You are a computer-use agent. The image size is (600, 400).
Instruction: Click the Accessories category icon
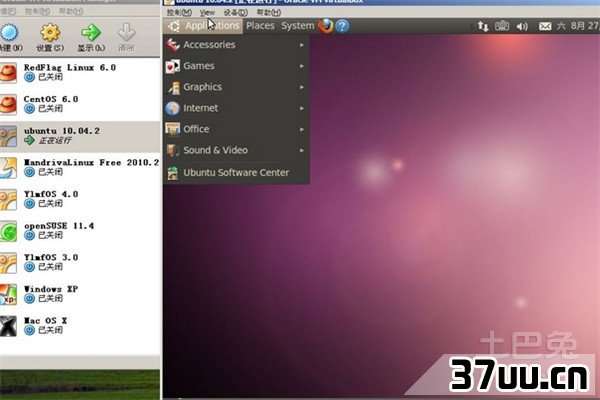pyautogui.click(x=173, y=45)
